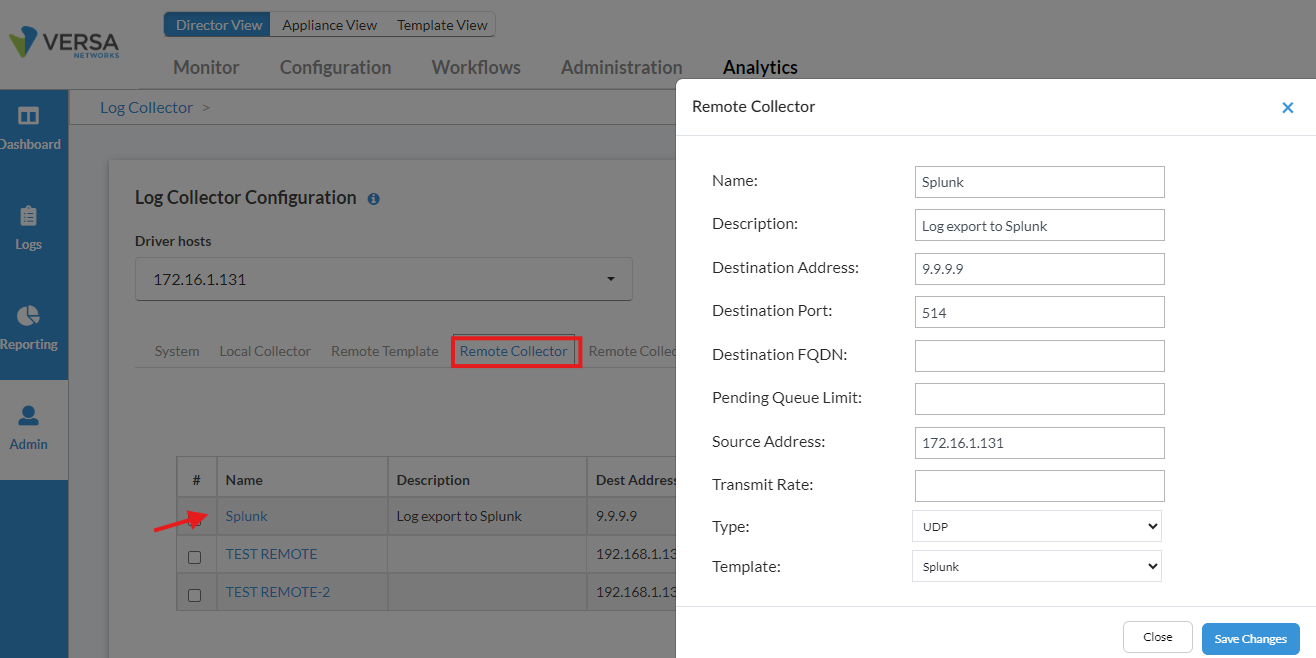The width and height of the screenshot is (1316, 658).
Task: Click the Source Address field
Action: [1040, 443]
